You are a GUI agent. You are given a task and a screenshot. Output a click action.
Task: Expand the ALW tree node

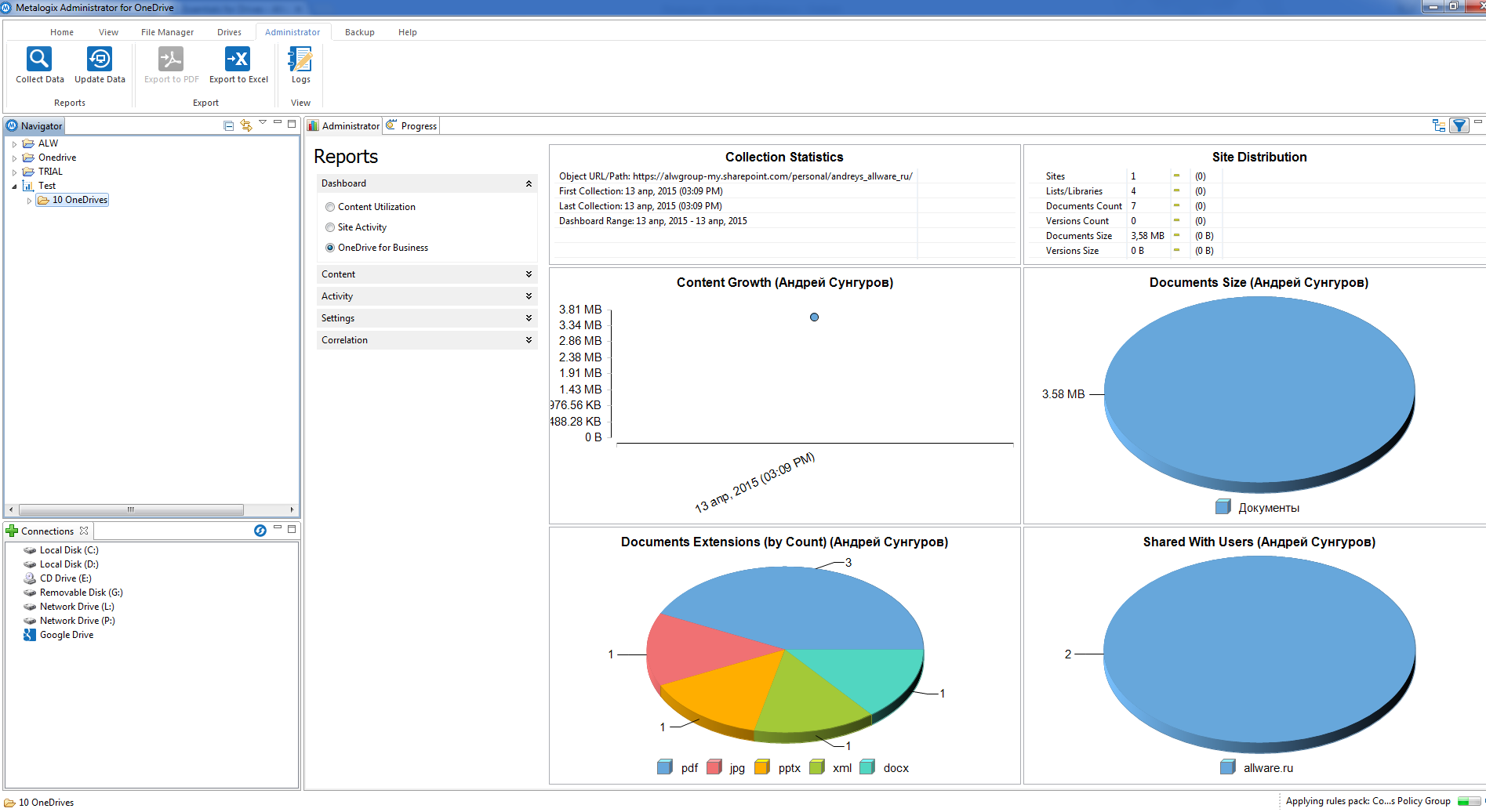[x=14, y=144]
